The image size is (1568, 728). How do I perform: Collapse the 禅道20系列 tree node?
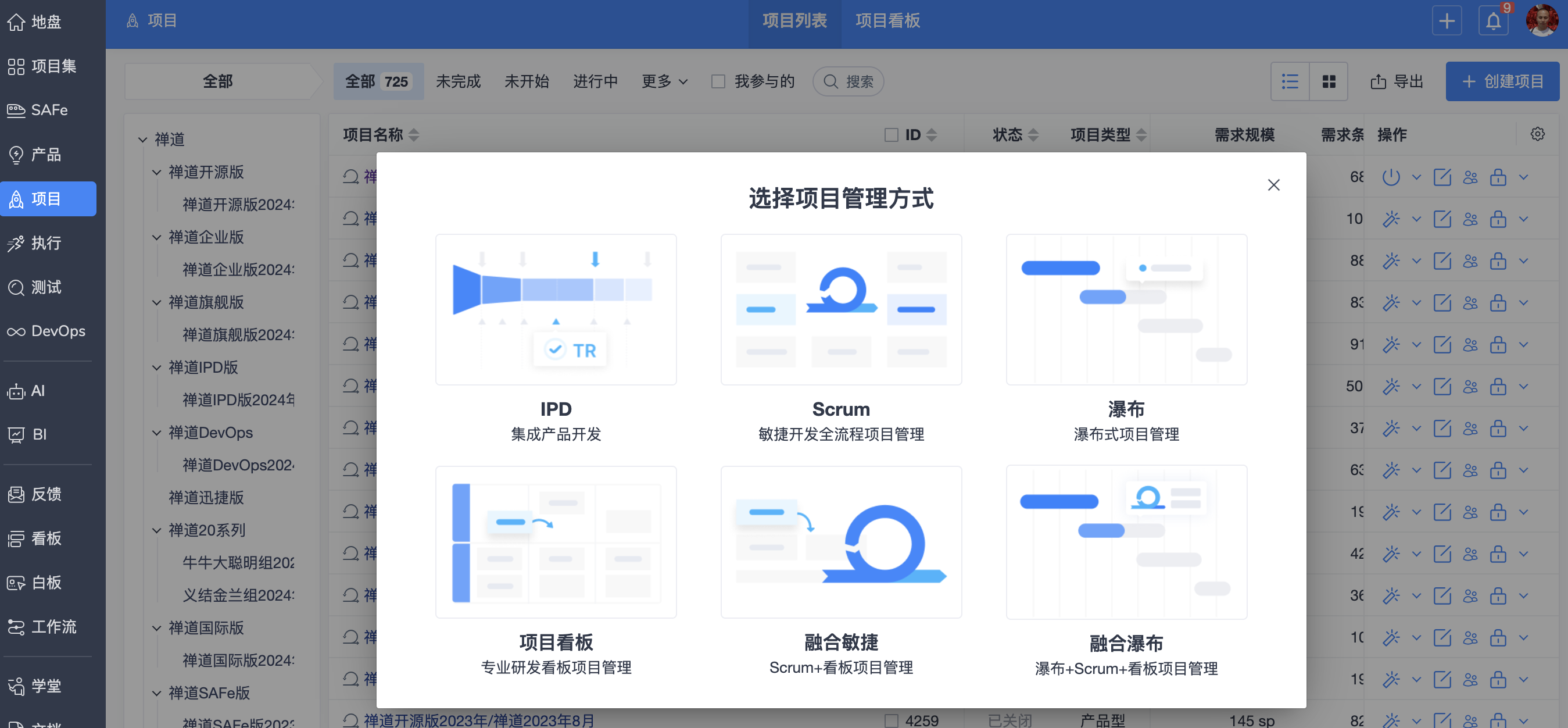(x=156, y=531)
